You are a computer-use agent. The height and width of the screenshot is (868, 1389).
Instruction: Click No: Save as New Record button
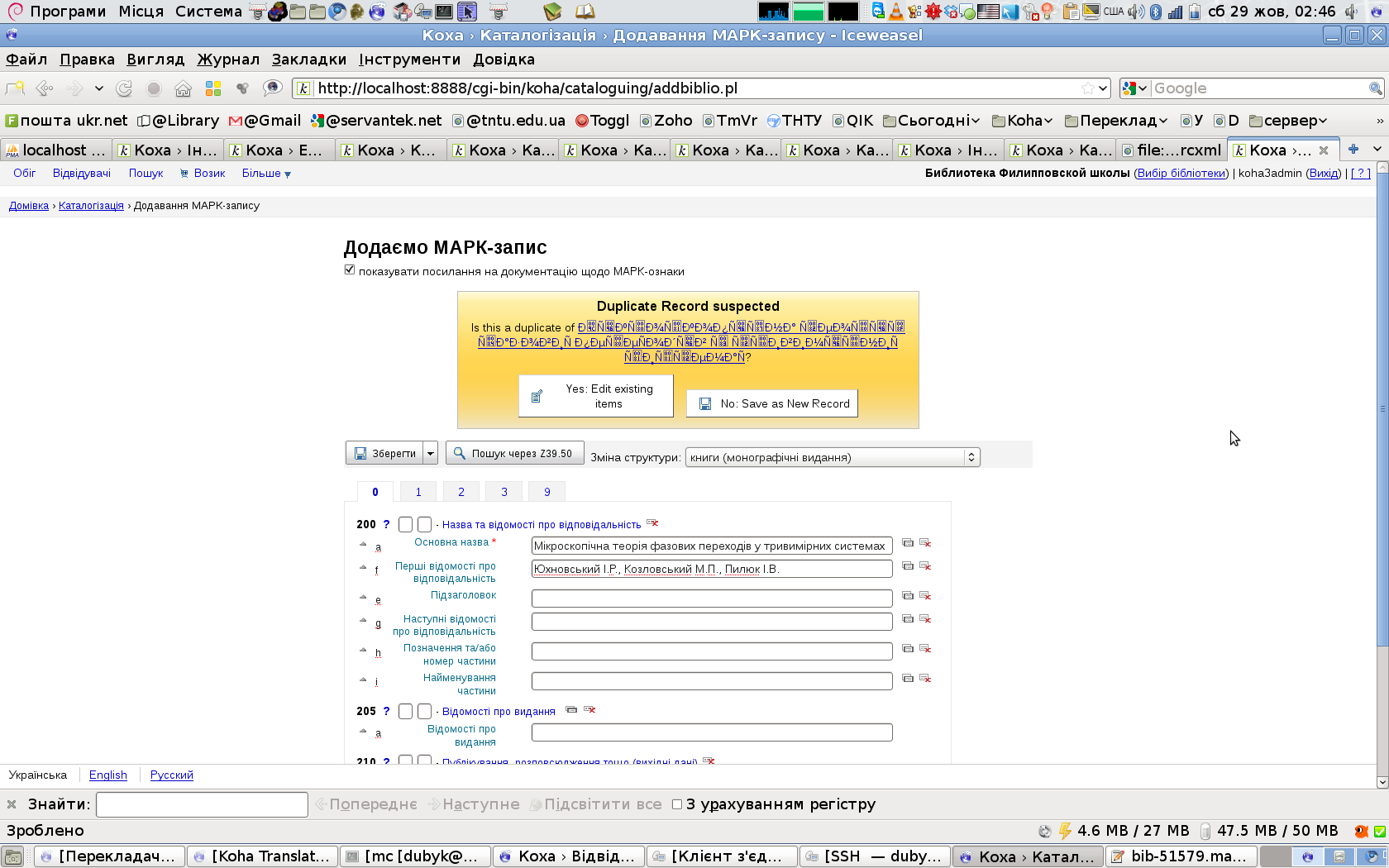pos(772,403)
